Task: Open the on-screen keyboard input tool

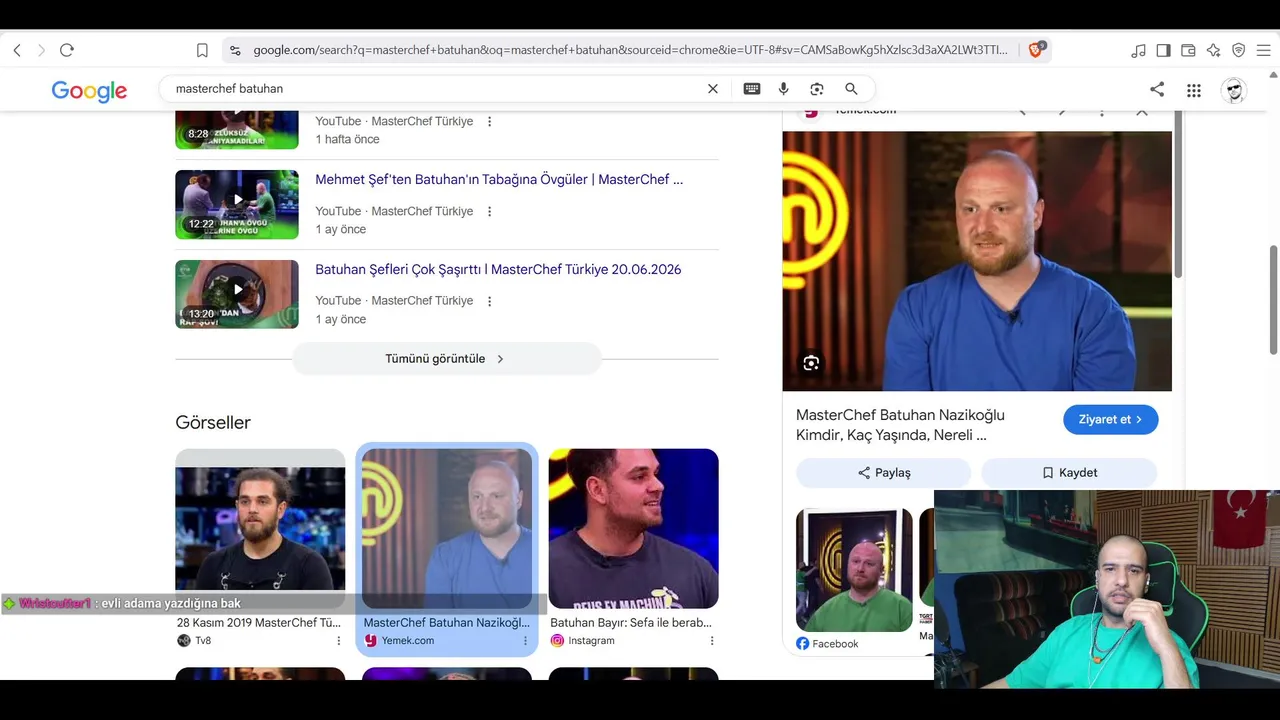Action: [x=752, y=89]
